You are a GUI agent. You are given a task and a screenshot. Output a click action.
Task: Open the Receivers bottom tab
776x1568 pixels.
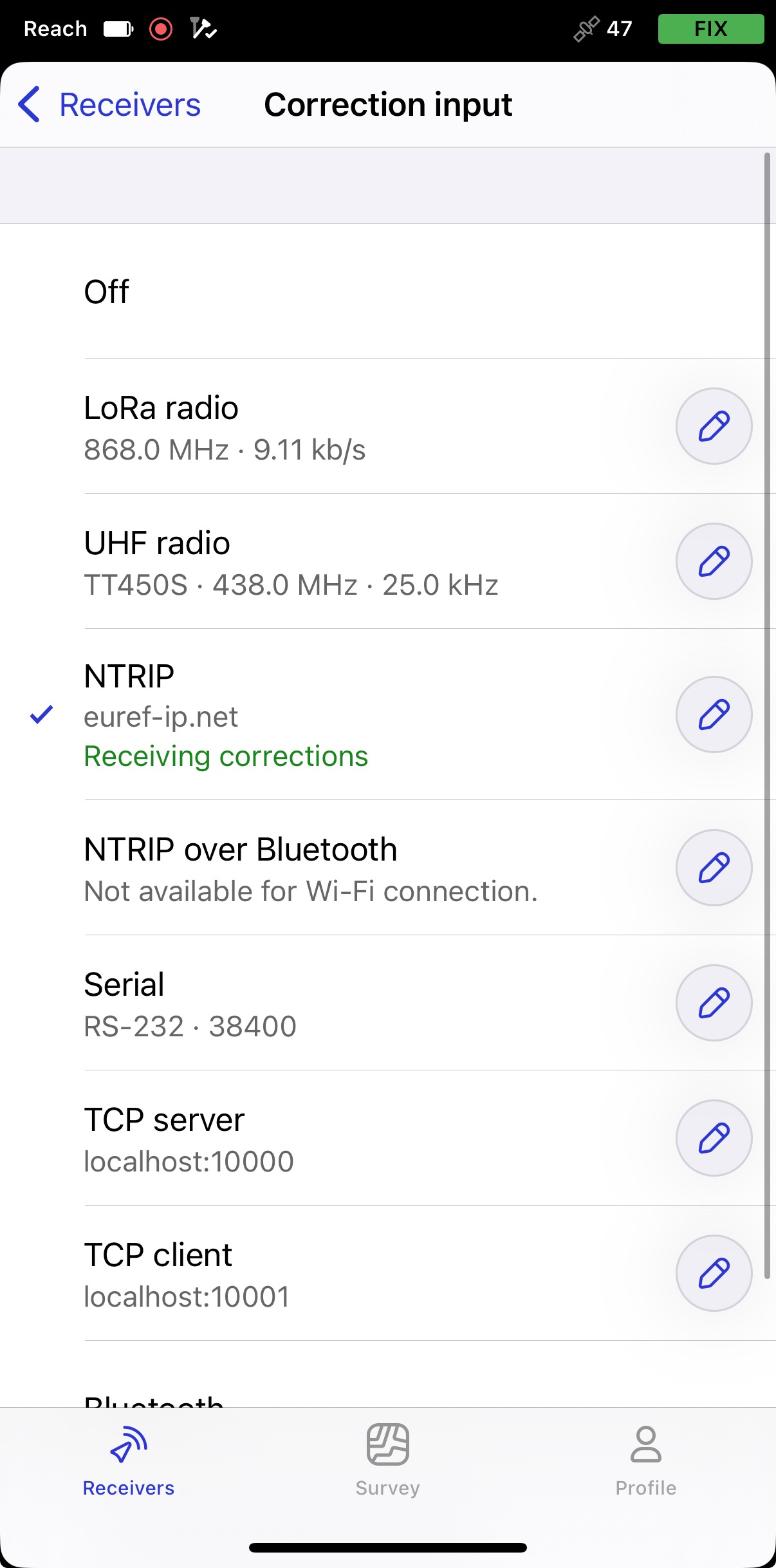(129, 1460)
